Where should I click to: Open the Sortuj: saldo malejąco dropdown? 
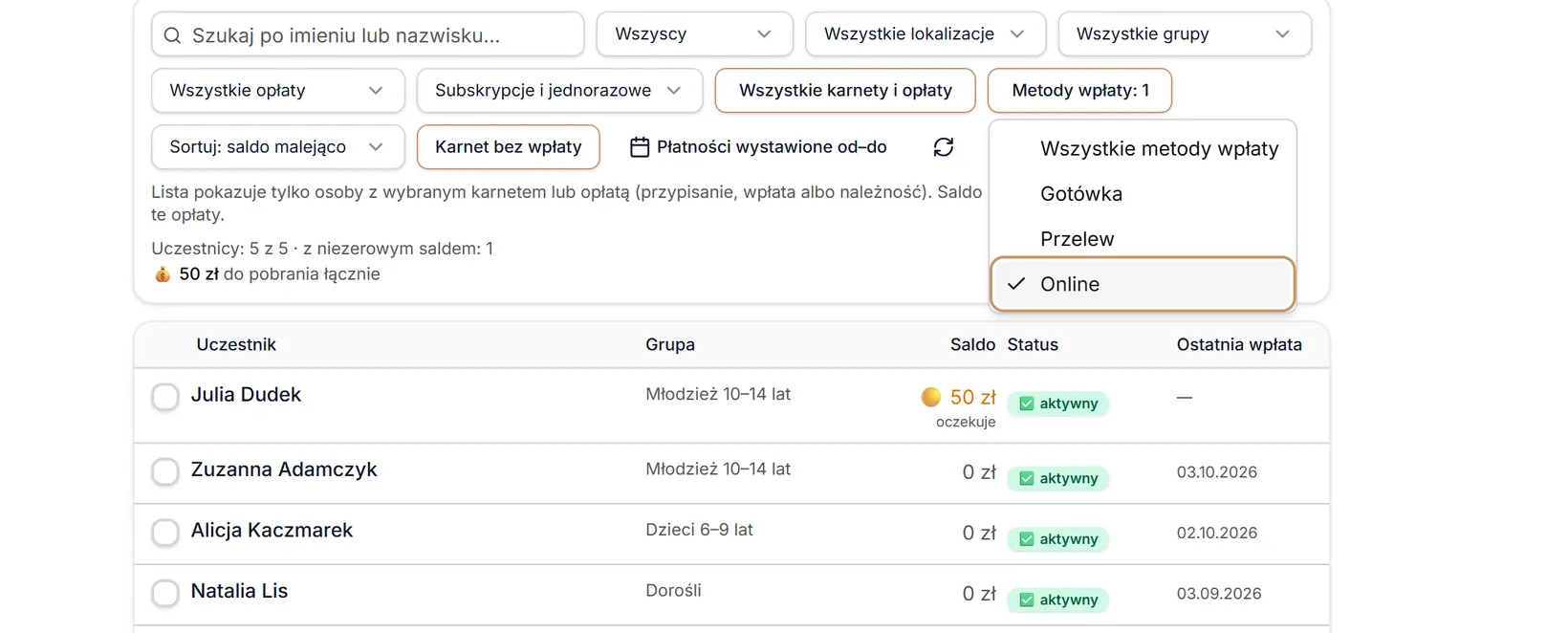pos(278,147)
